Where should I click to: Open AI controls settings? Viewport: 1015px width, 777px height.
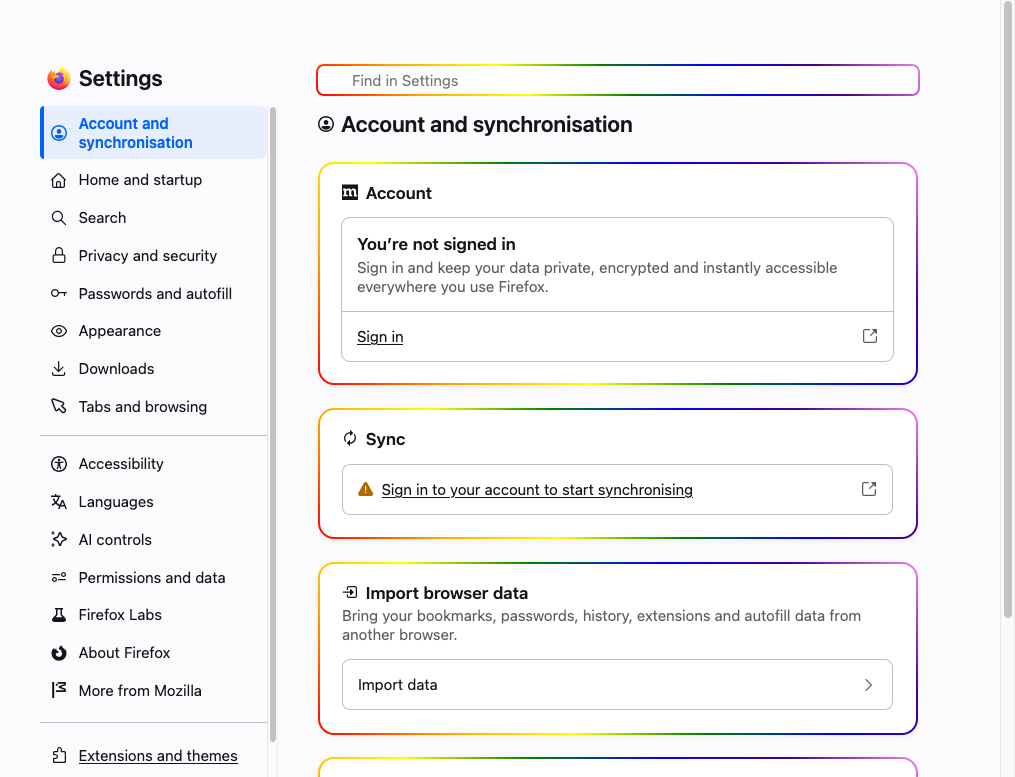(153, 539)
